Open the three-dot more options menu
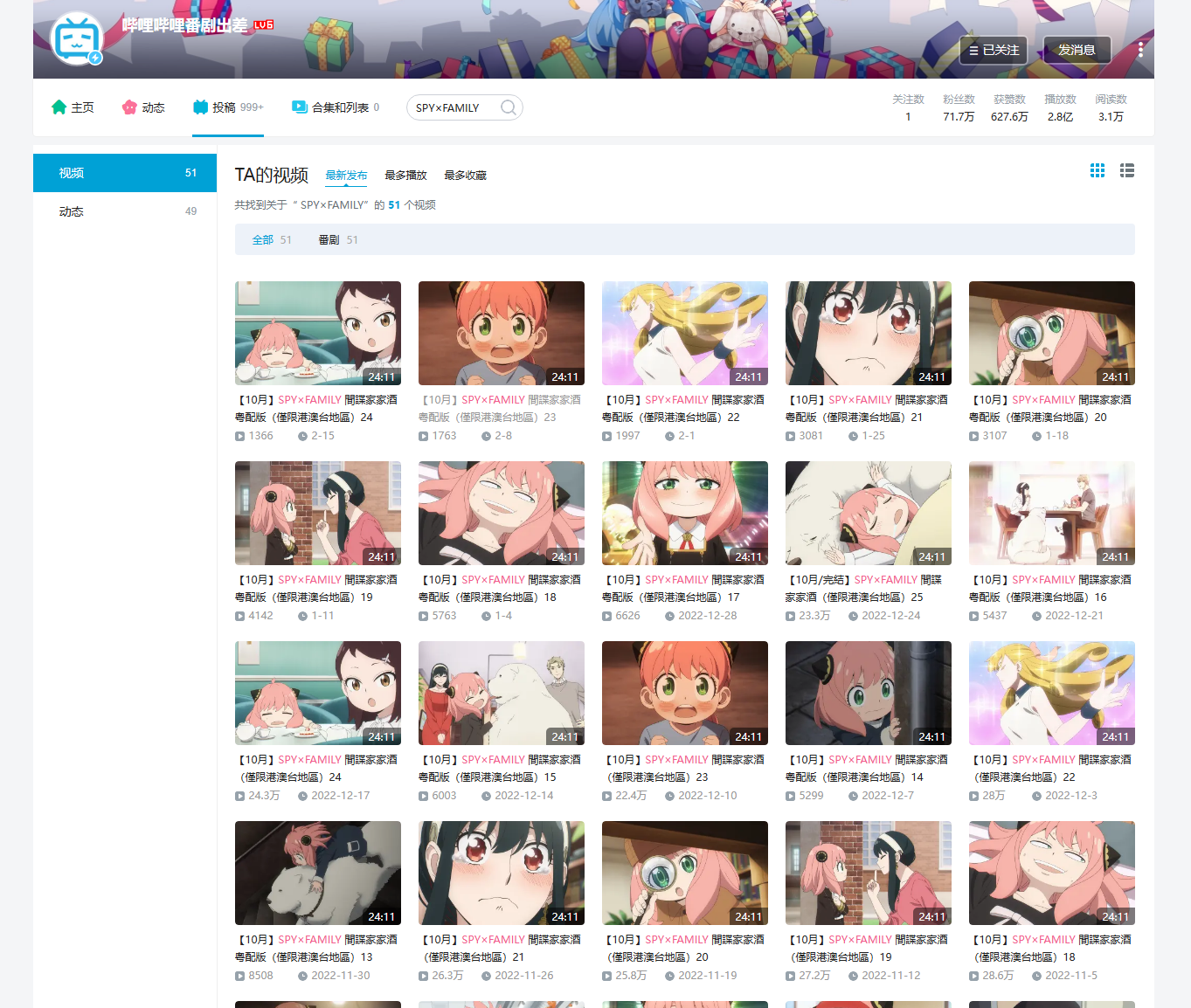Image resolution: width=1191 pixels, height=1008 pixels. coord(1140,50)
